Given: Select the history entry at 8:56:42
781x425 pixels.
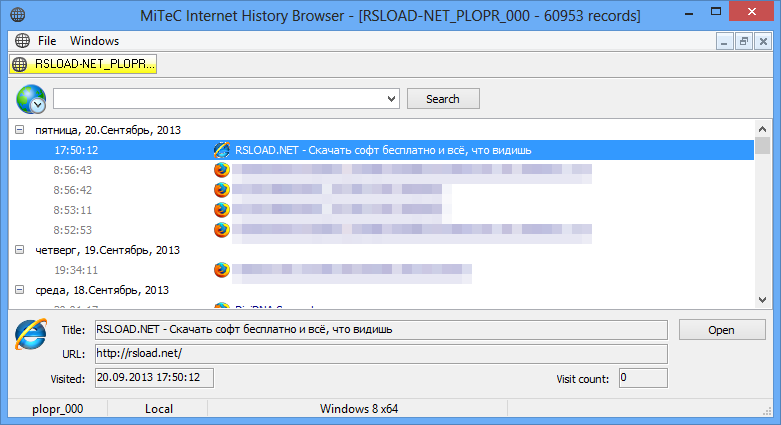Looking at the screenshot, I should click(x=382, y=190).
